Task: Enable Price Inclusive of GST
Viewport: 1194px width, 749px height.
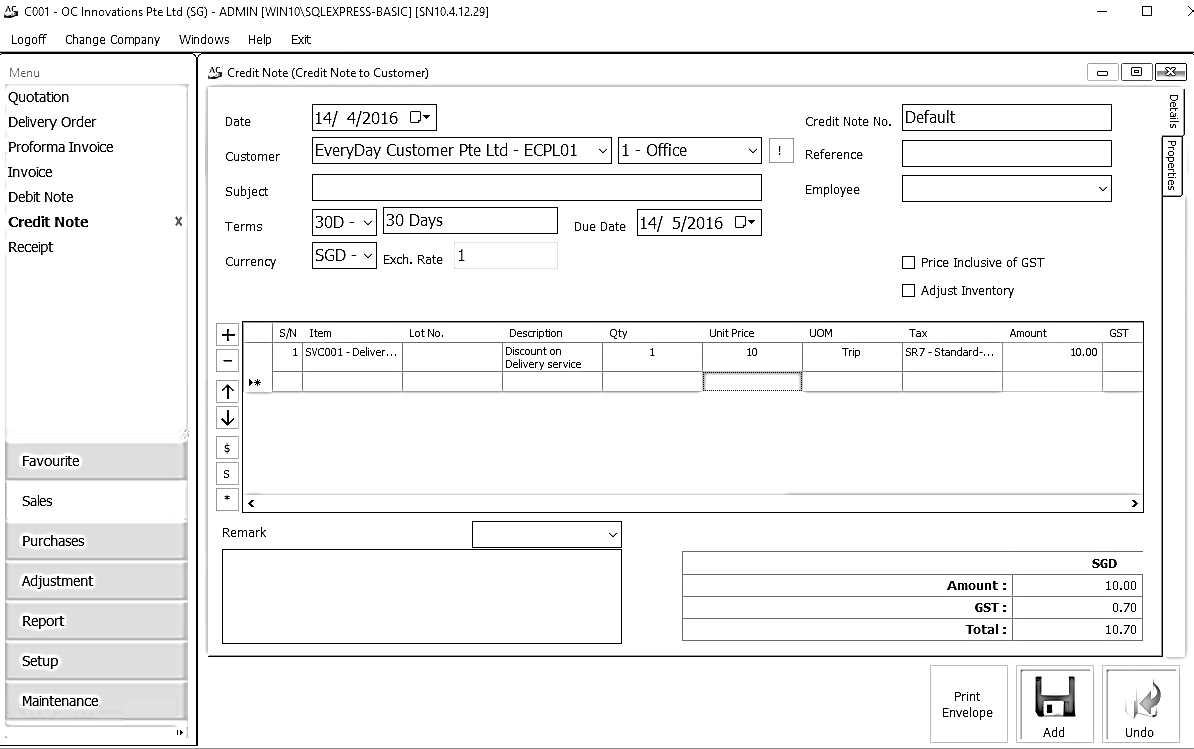Action: tap(908, 263)
